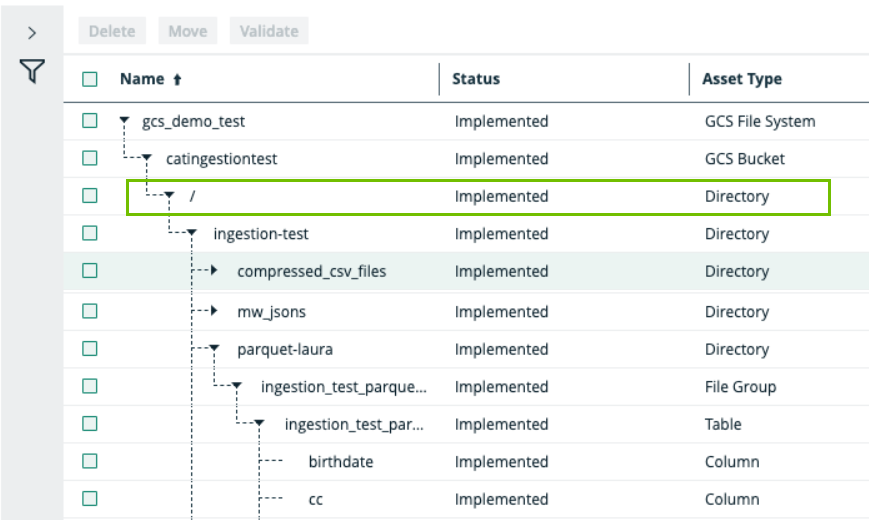
Task: Collapse the ingestion-test directory node
Action: coord(191,235)
